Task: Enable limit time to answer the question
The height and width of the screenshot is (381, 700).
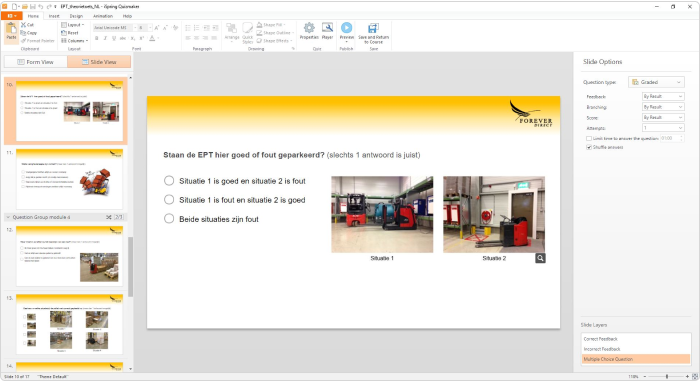Action: pyautogui.click(x=589, y=138)
